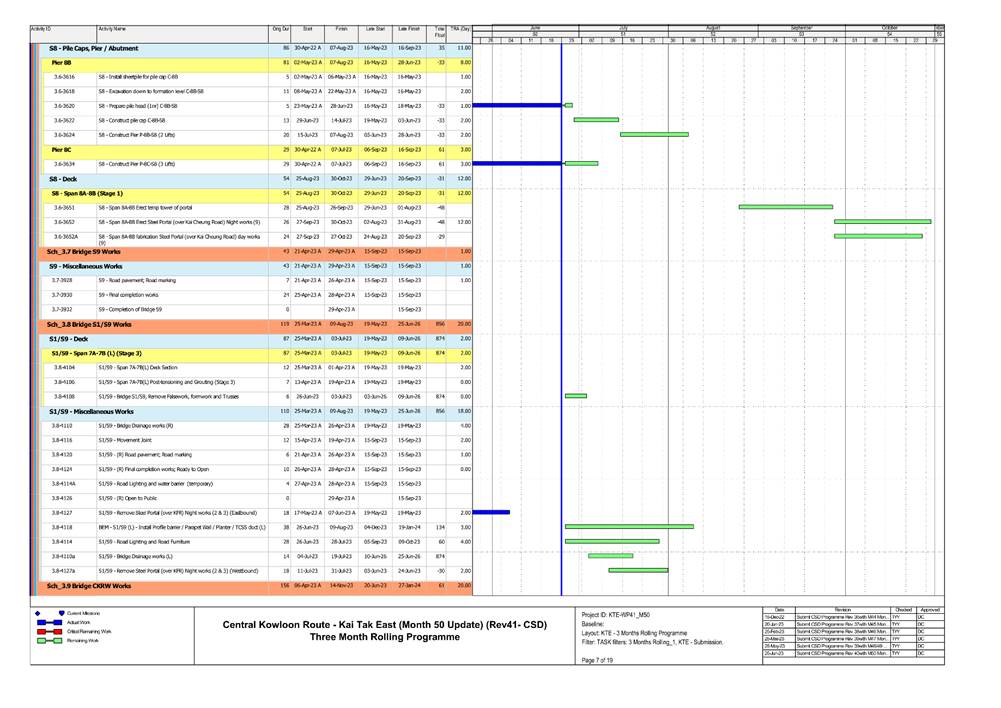
Task: Click the red Critical Remaining Work legend bar
Action: [x=50, y=632]
